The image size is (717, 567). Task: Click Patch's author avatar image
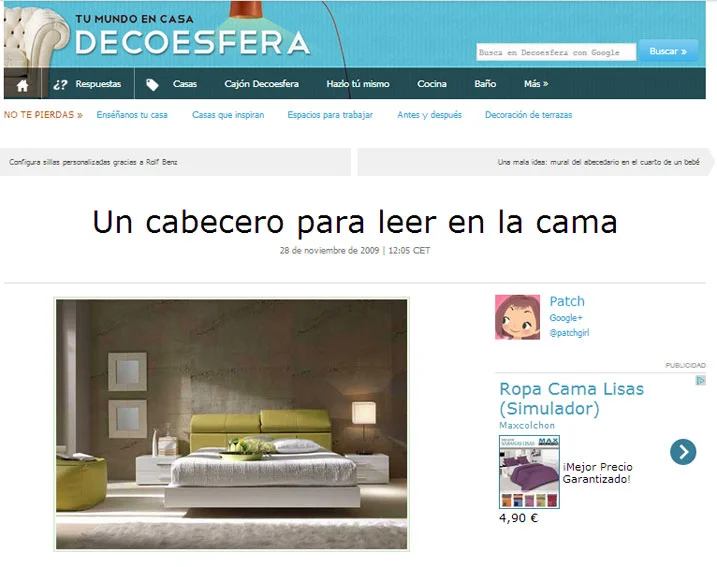point(517,317)
